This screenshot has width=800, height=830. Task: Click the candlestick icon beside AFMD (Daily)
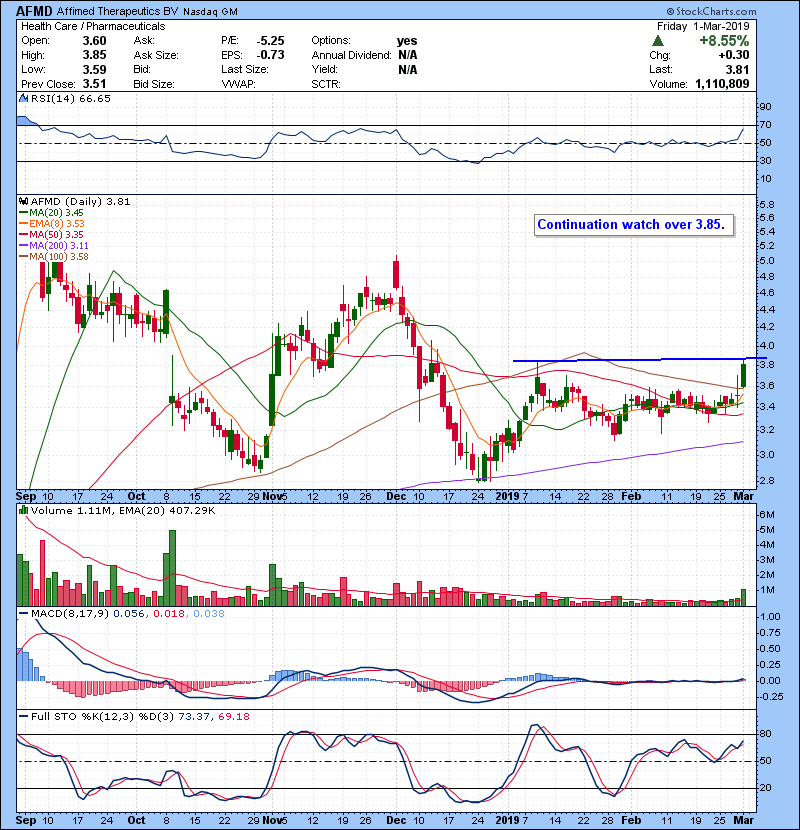(x=23, y=201)
